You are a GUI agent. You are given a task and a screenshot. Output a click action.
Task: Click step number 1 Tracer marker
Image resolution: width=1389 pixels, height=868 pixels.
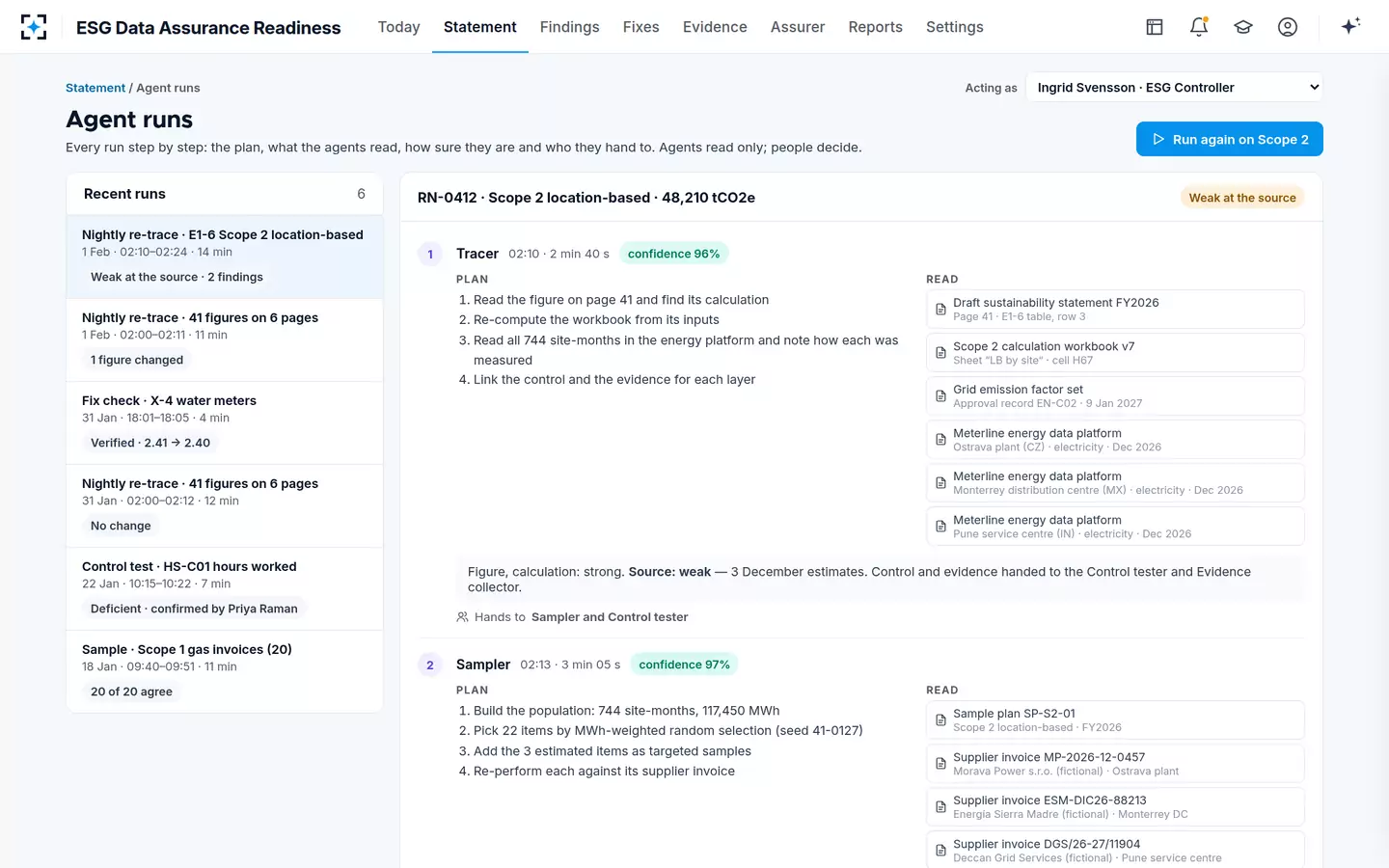(430, 254)
